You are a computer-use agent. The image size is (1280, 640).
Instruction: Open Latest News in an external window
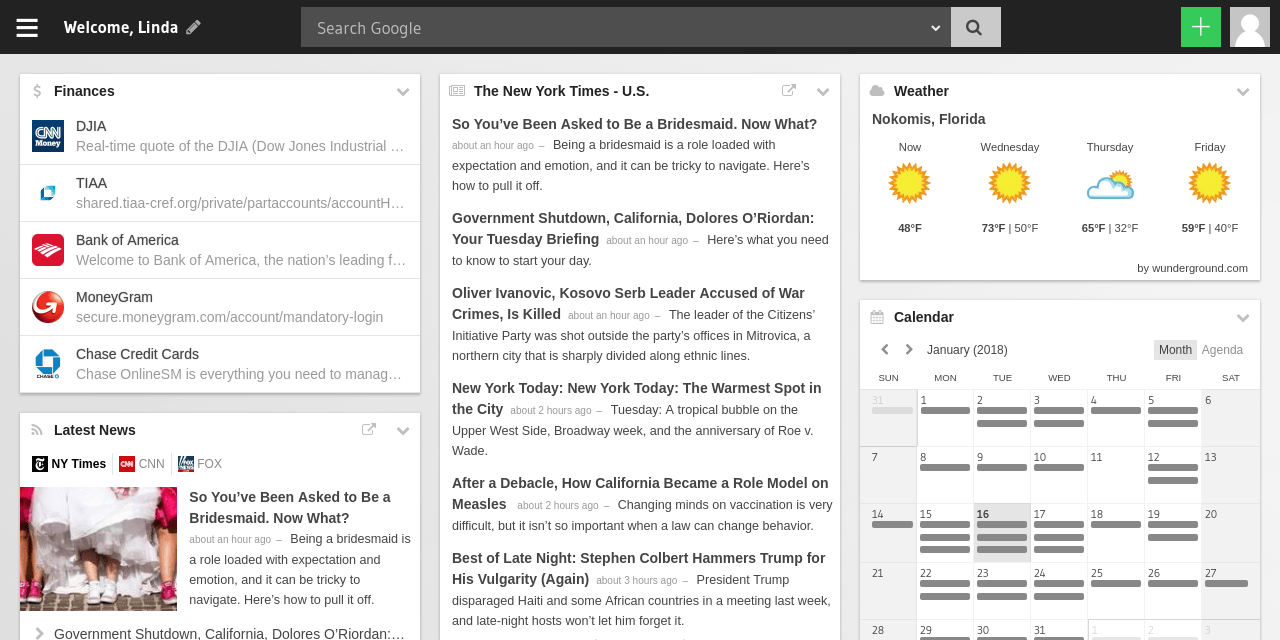click(x=369, y=429)
